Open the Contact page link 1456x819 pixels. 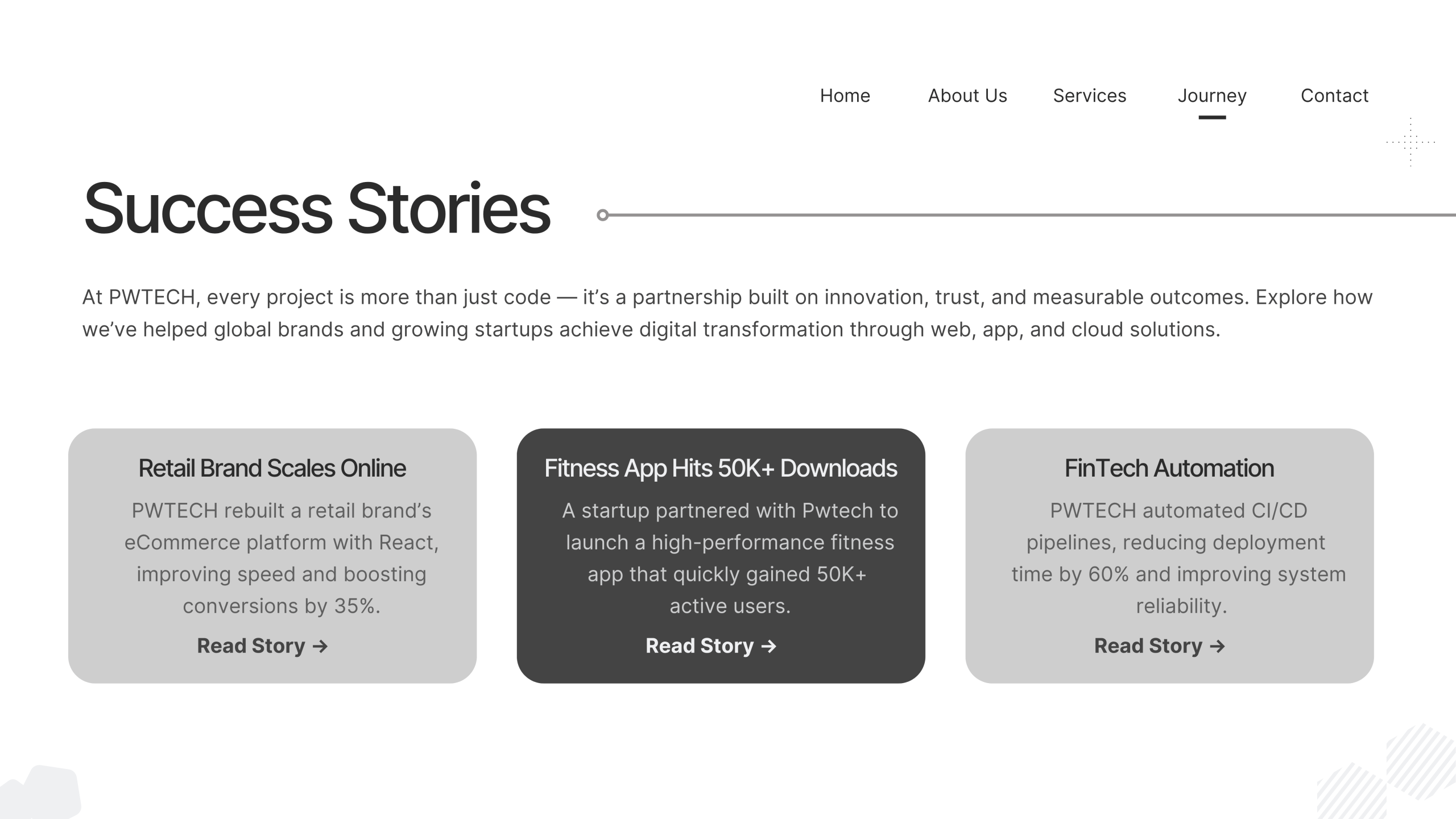(1334, 96)
